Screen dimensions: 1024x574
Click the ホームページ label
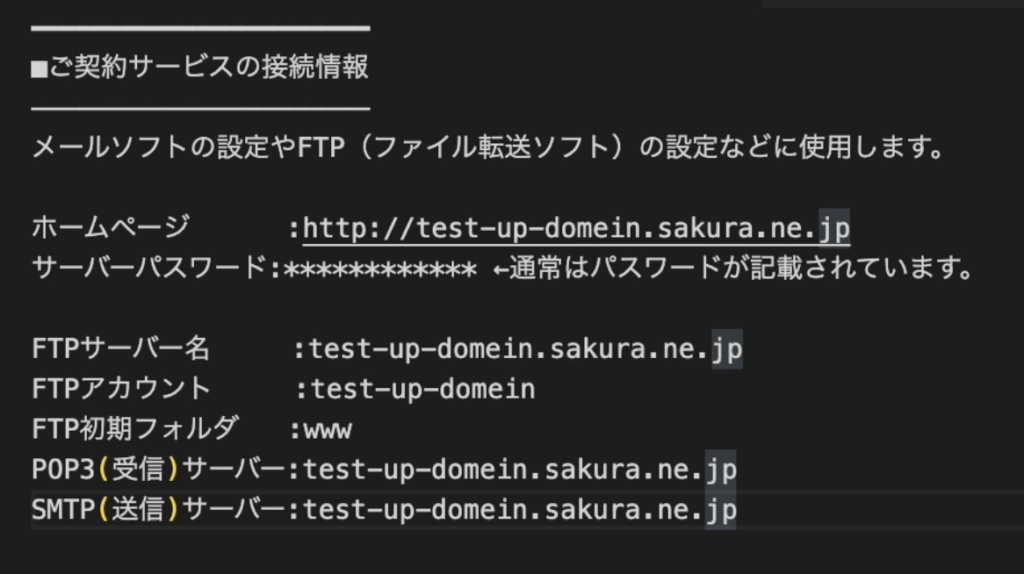coord(110,229)
